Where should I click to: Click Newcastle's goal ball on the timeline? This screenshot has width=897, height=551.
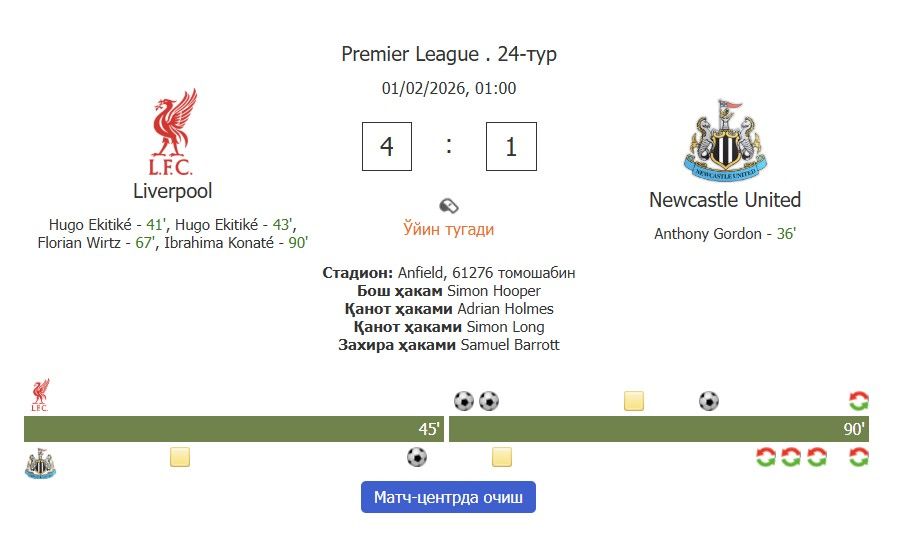coord(417,457)
